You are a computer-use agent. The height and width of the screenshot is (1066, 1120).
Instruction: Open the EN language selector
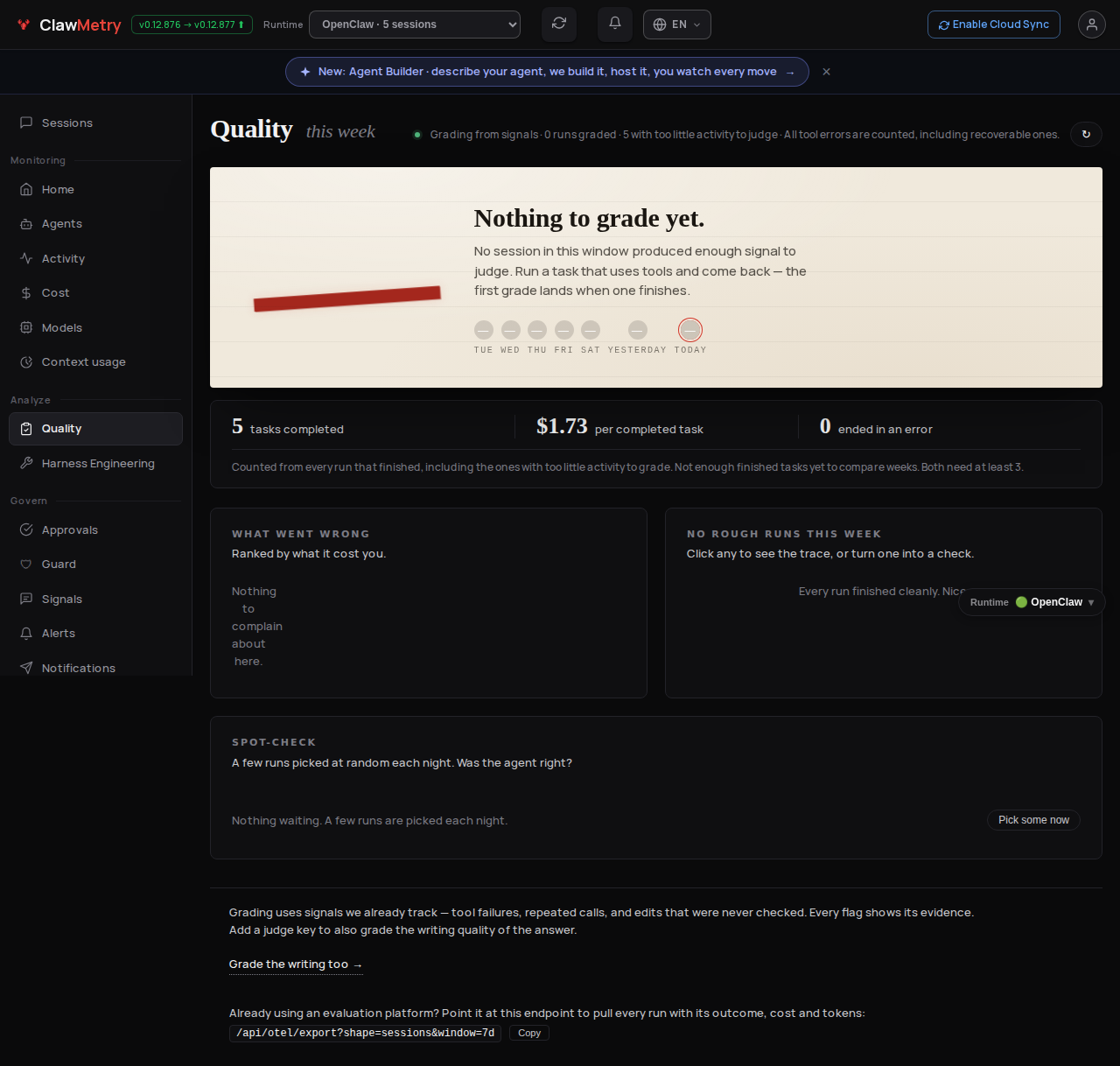tap(677, 25)
